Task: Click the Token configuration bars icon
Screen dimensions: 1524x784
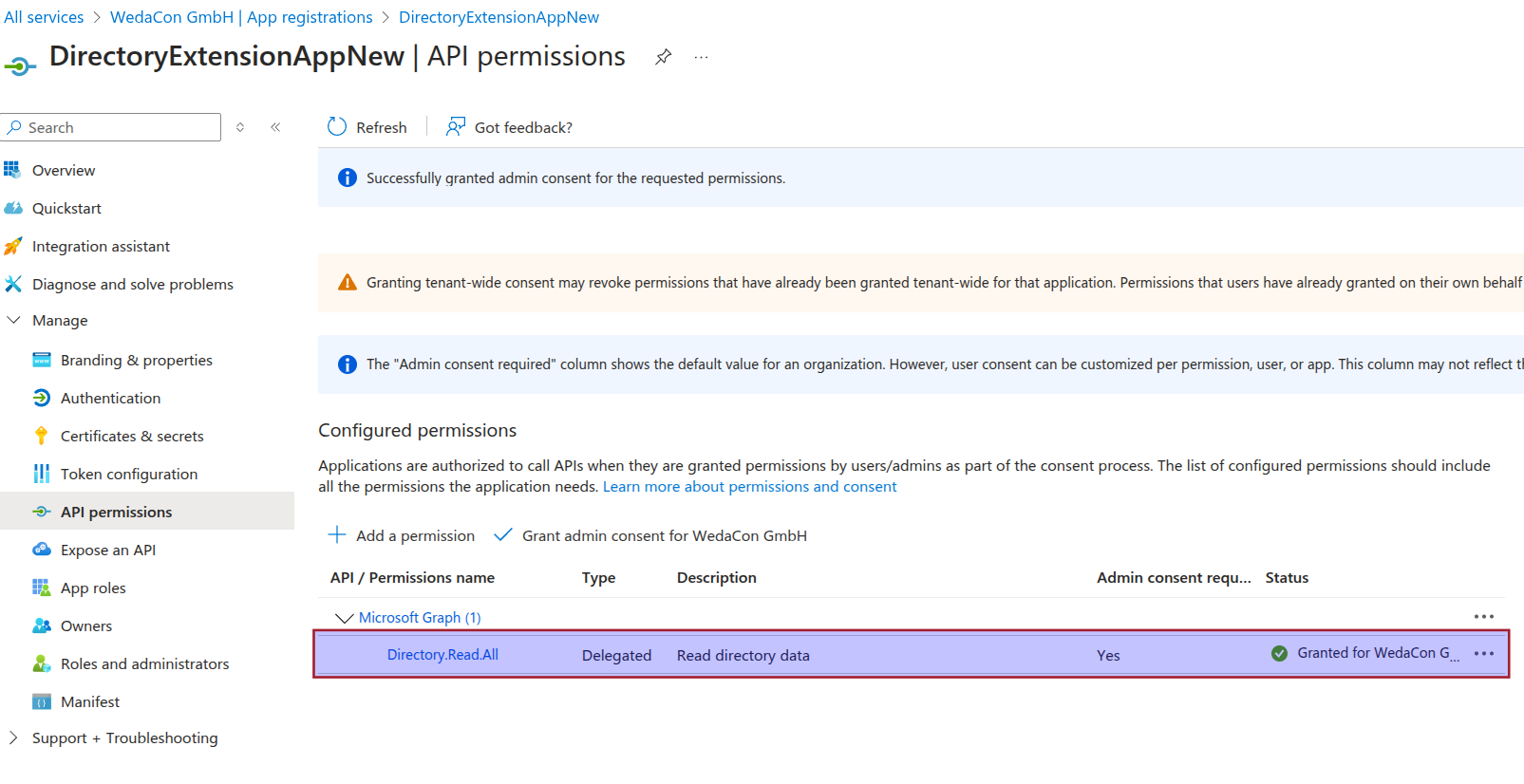Action: (x=42, y=474)
